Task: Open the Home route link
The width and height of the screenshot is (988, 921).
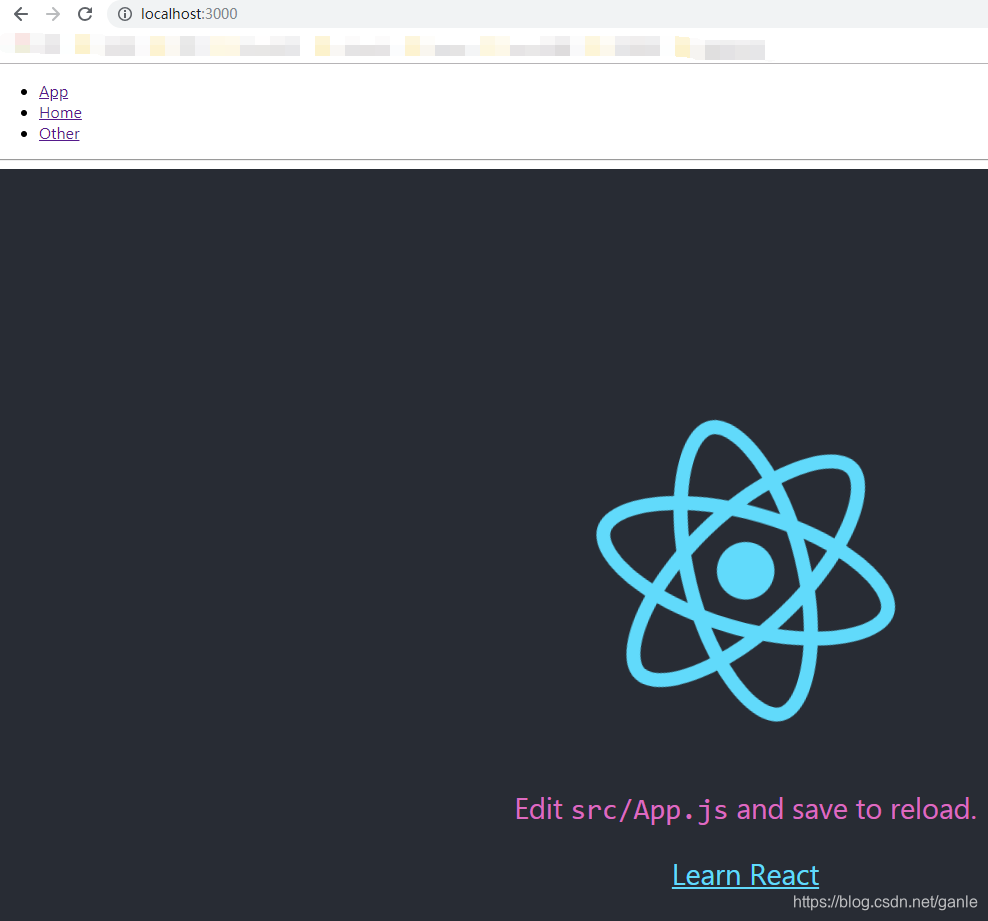Action: click(x=60, y=113)
